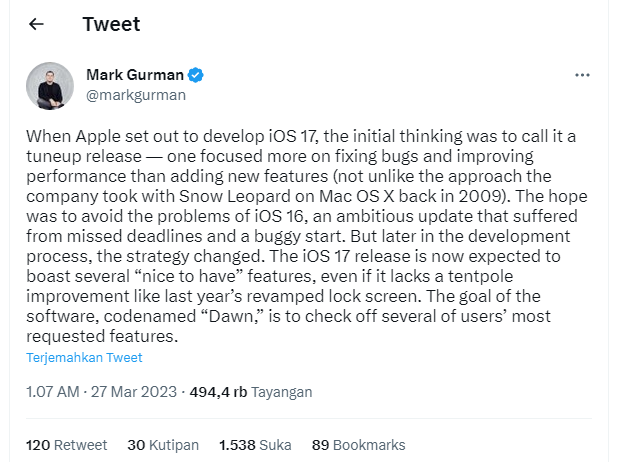
Task: Click the back arrow icon
Action: click(37, 24)
